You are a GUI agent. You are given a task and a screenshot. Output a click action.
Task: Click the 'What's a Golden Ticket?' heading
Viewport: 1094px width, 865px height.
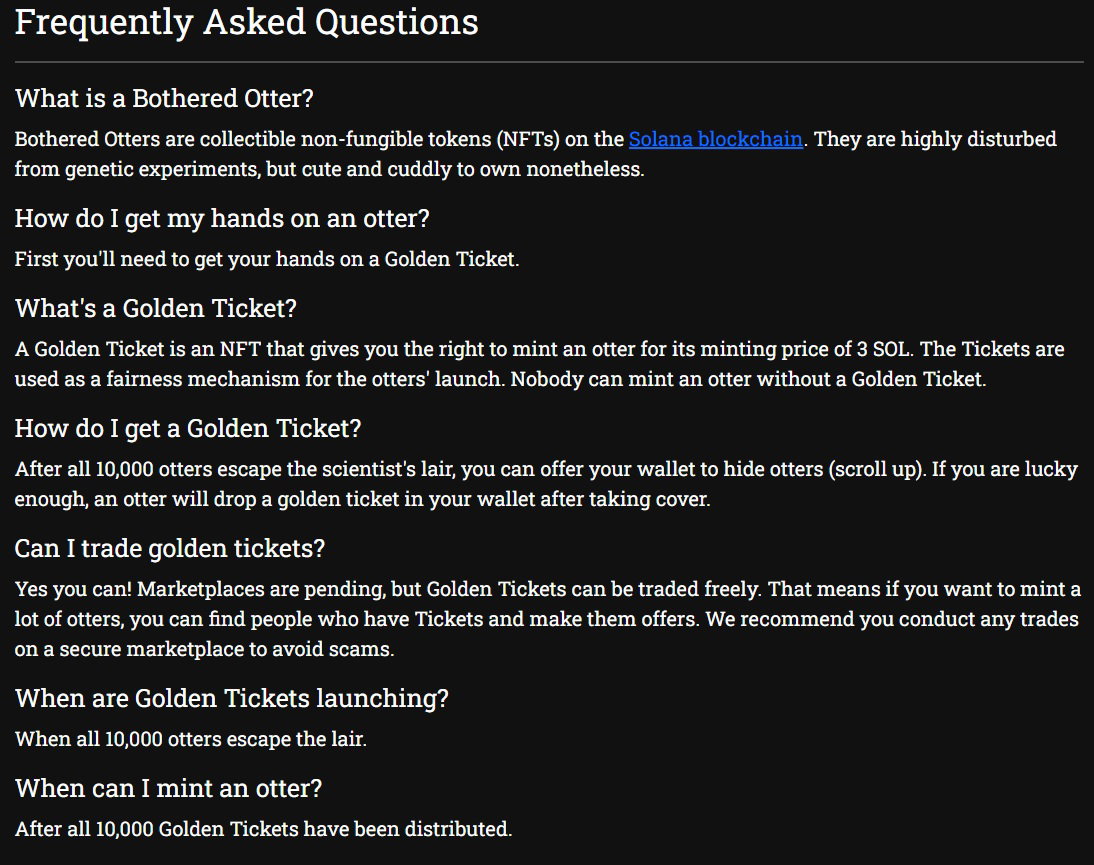point(156,308)
